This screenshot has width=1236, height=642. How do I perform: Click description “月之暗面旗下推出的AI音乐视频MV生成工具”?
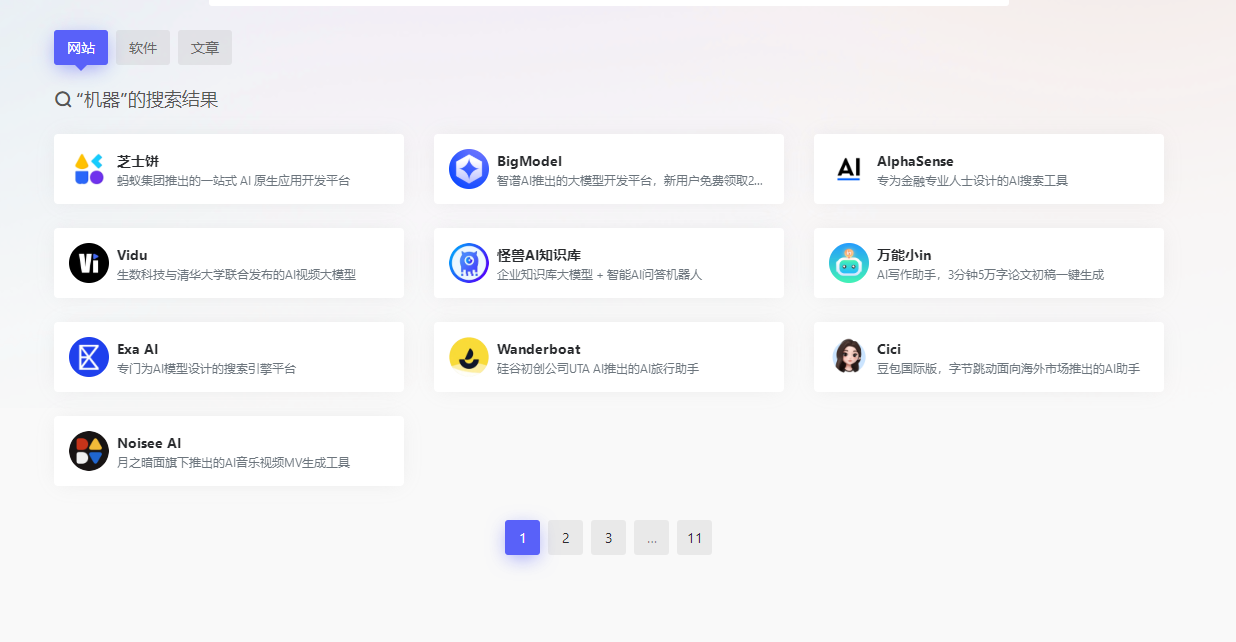[233, 463]
